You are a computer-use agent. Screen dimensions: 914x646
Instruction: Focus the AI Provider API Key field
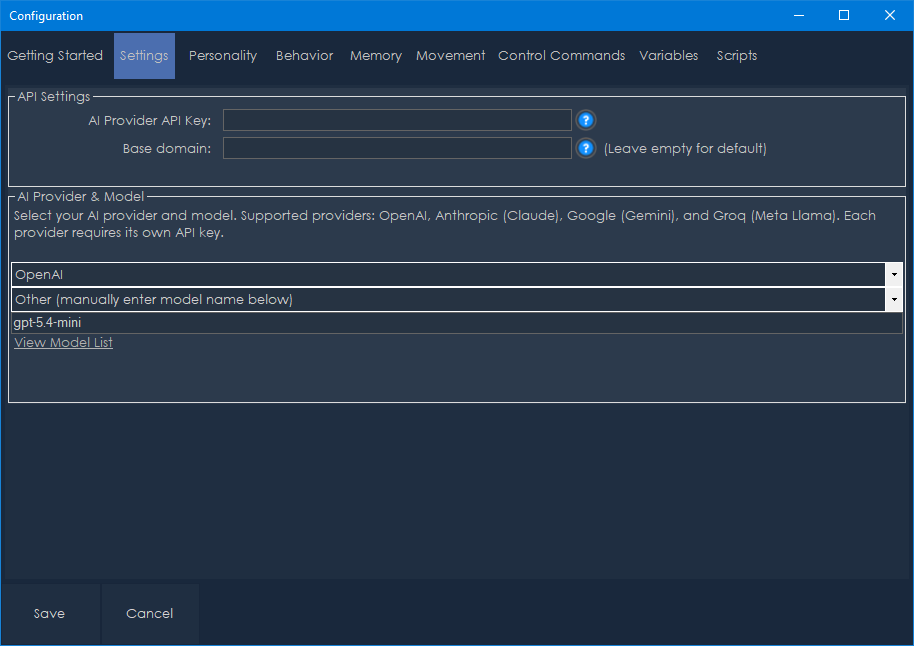click(397, 121)
